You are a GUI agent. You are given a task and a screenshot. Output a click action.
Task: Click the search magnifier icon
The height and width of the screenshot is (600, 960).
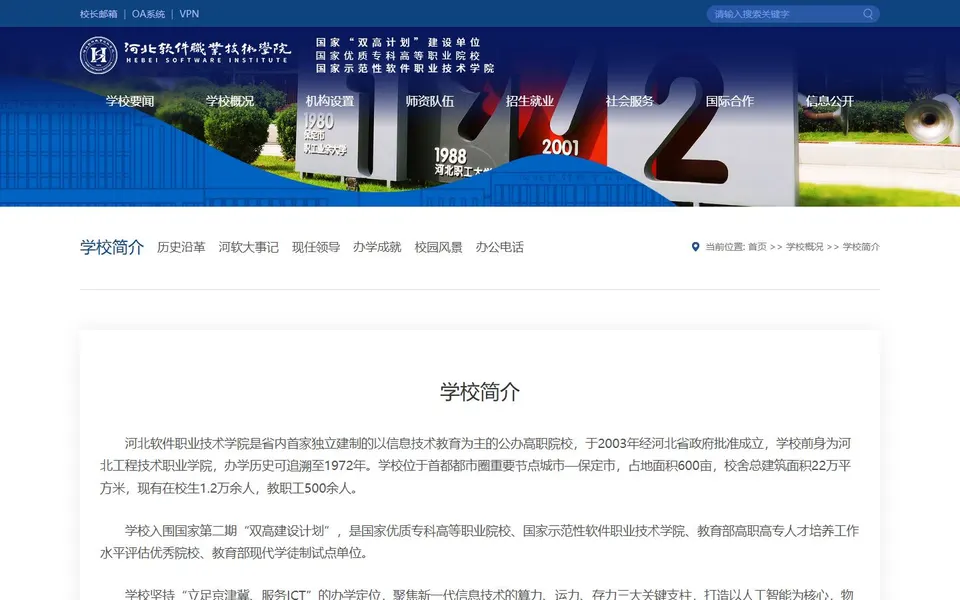coord(868,14)
